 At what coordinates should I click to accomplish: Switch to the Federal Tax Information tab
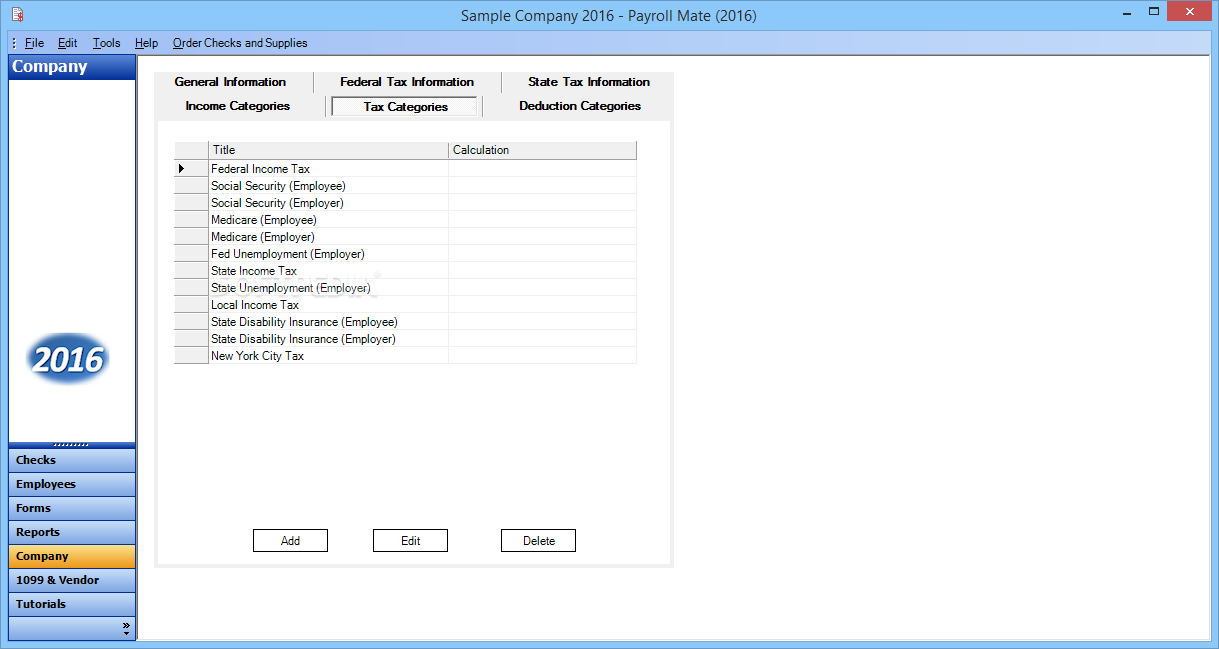click(x=407, y=82)
